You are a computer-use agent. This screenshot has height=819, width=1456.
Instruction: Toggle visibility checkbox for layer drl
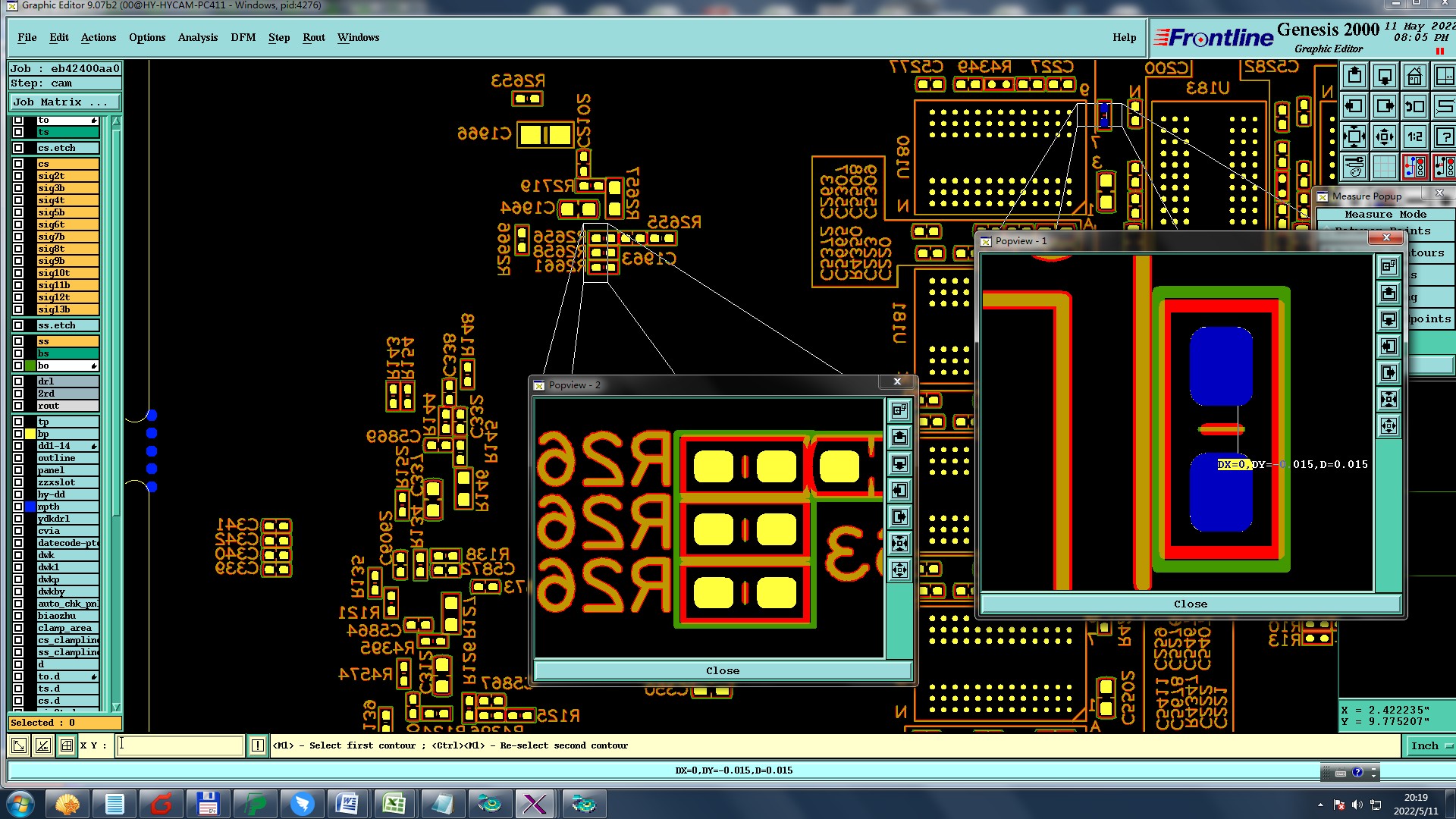[x=18, y=381]
